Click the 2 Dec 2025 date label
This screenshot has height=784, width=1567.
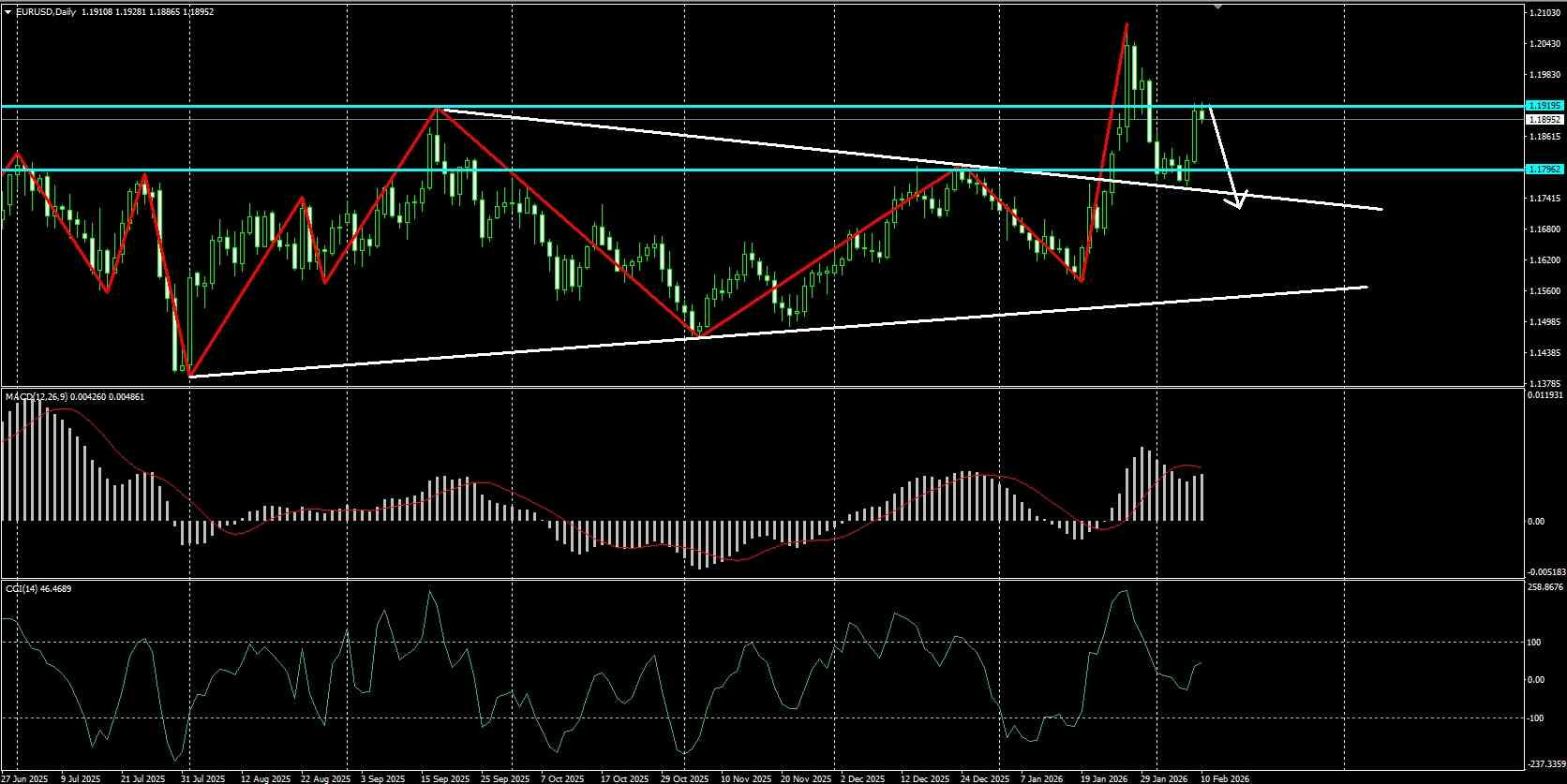[862, 778]
